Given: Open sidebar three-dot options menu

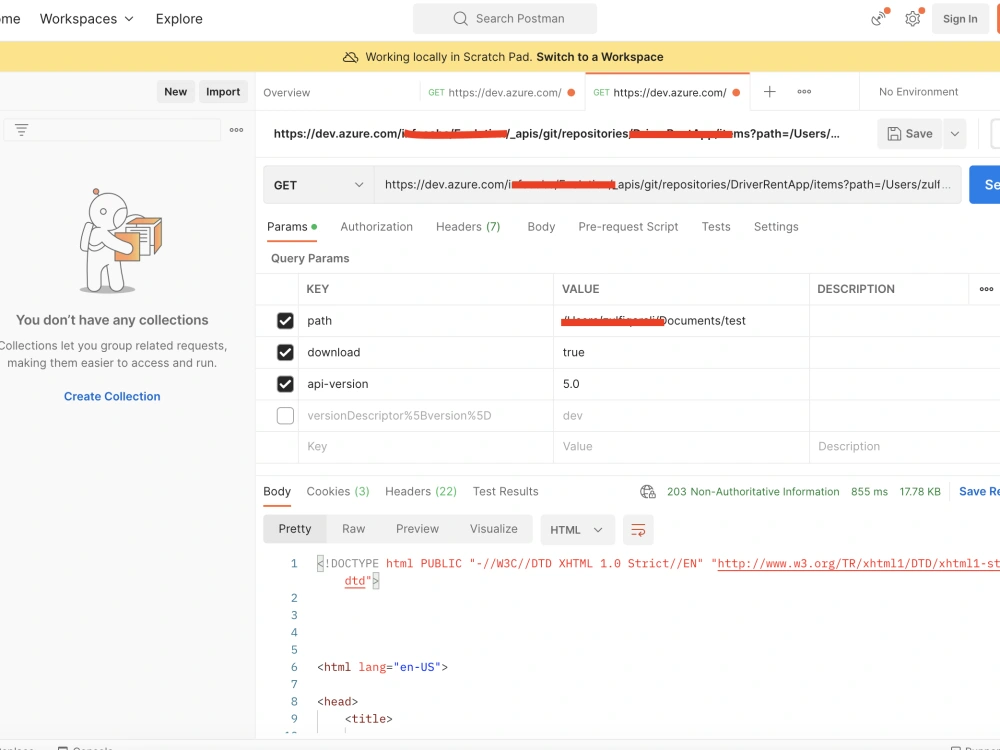Looking at the screenshot, I should tap(237, 130).
